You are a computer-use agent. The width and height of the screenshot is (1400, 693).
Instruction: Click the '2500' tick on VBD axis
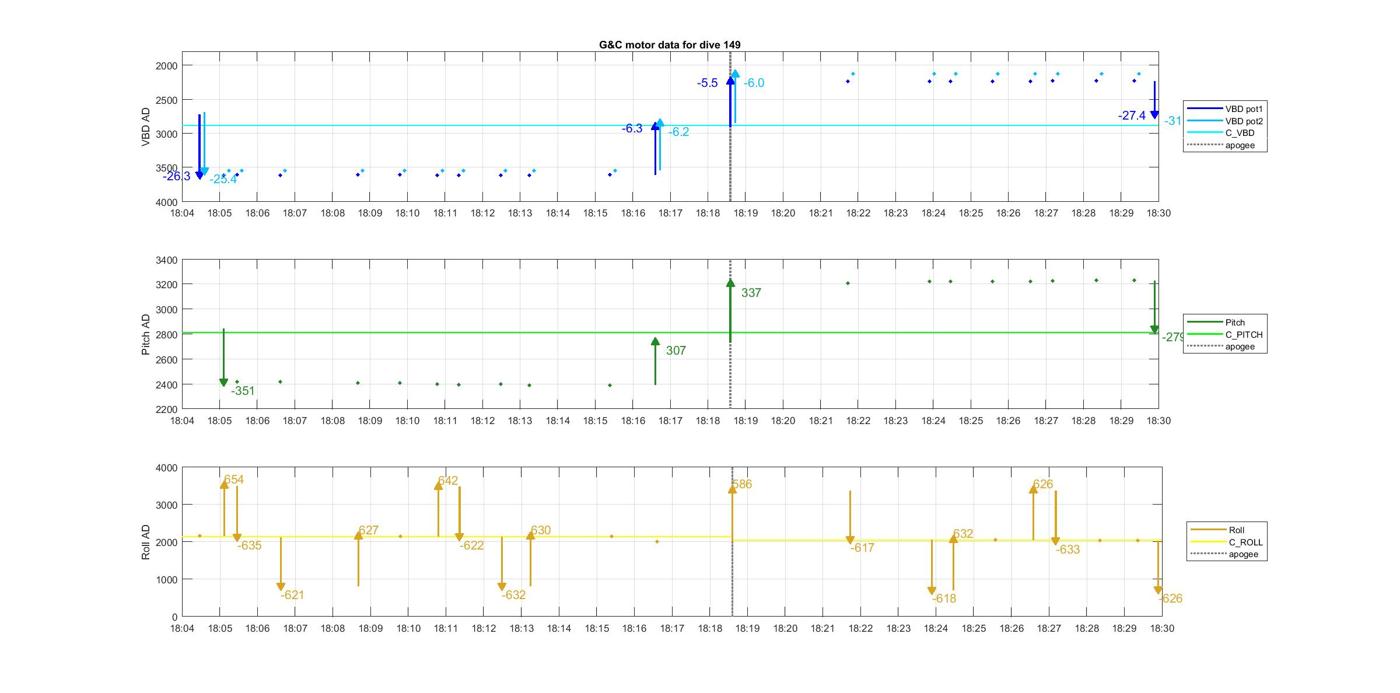165,100
